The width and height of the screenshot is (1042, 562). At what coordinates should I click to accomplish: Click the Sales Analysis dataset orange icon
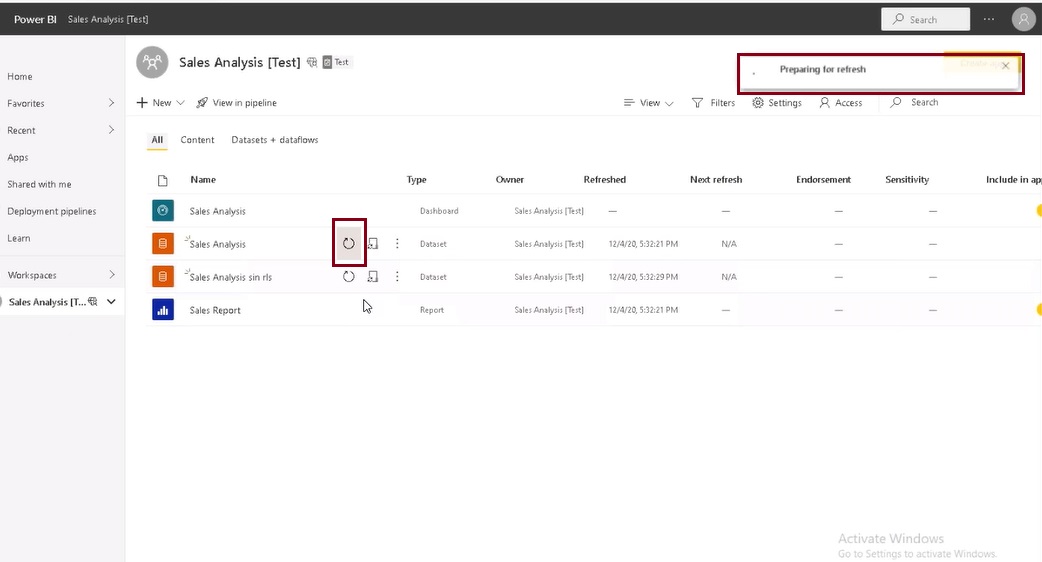[163, 244]
